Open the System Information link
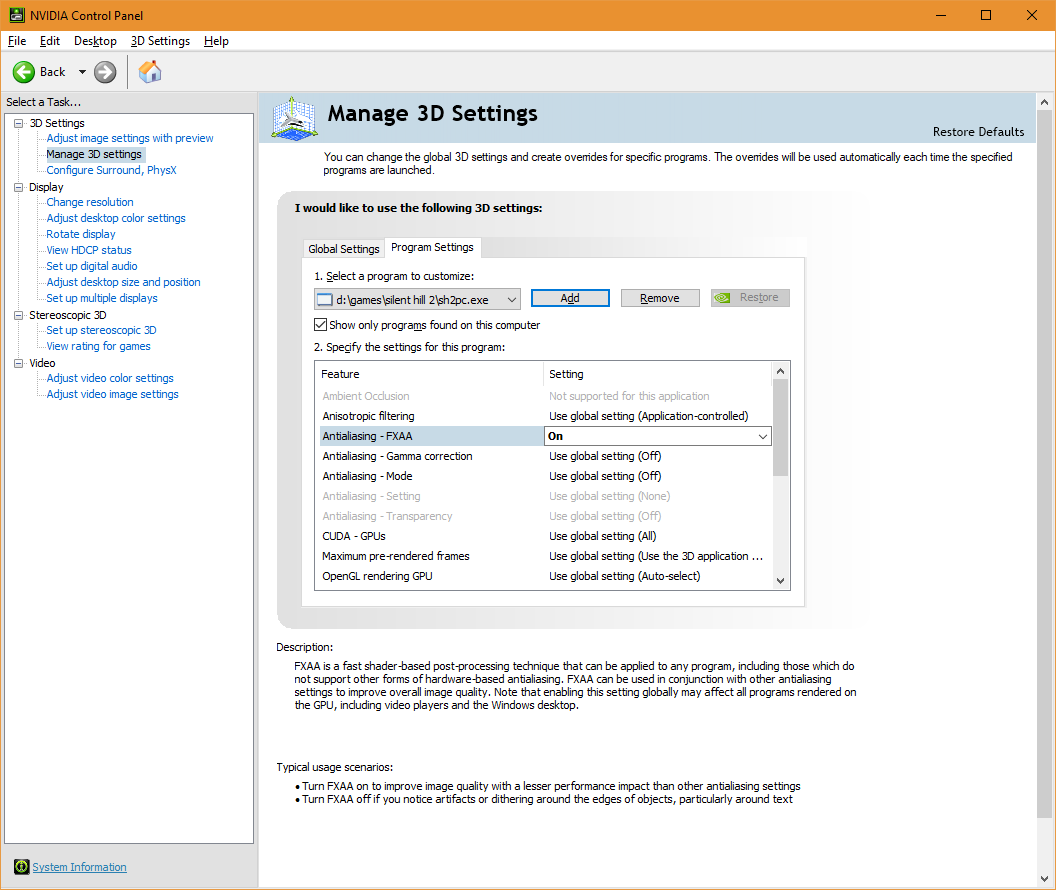 (x=79, y=867)
